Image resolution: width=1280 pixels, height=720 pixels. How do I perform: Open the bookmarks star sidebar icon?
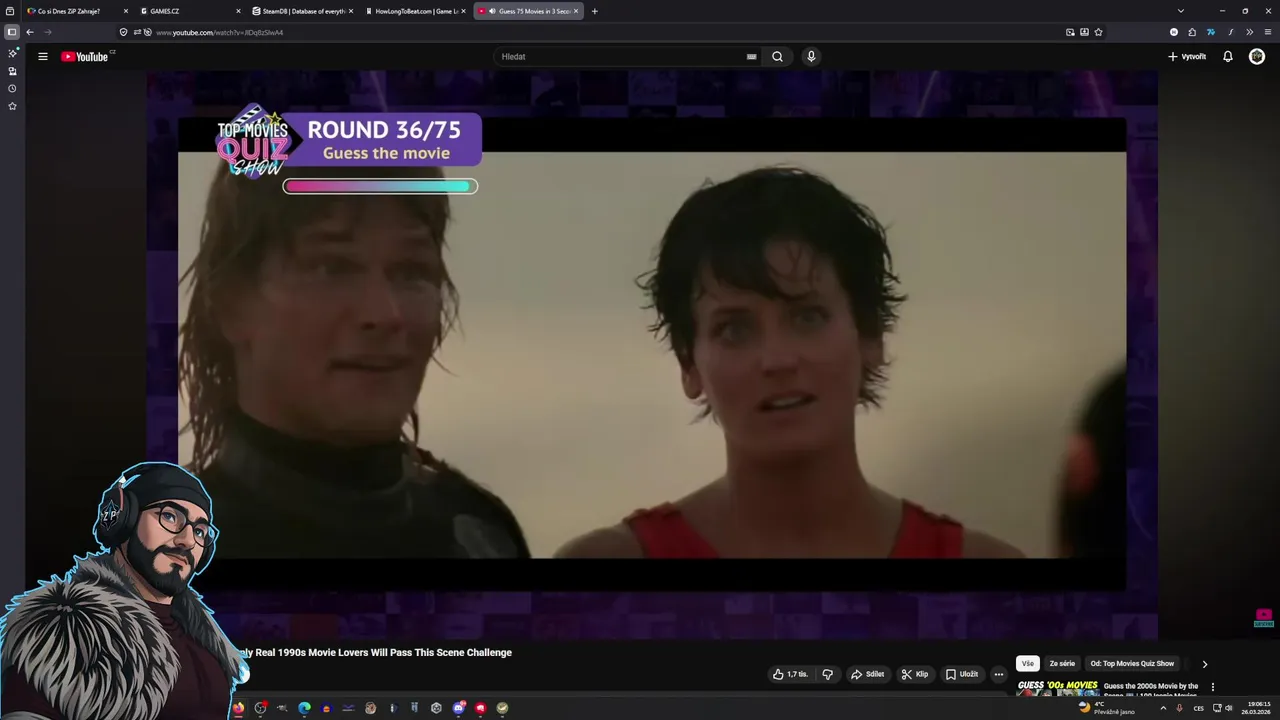pos(12,106)
